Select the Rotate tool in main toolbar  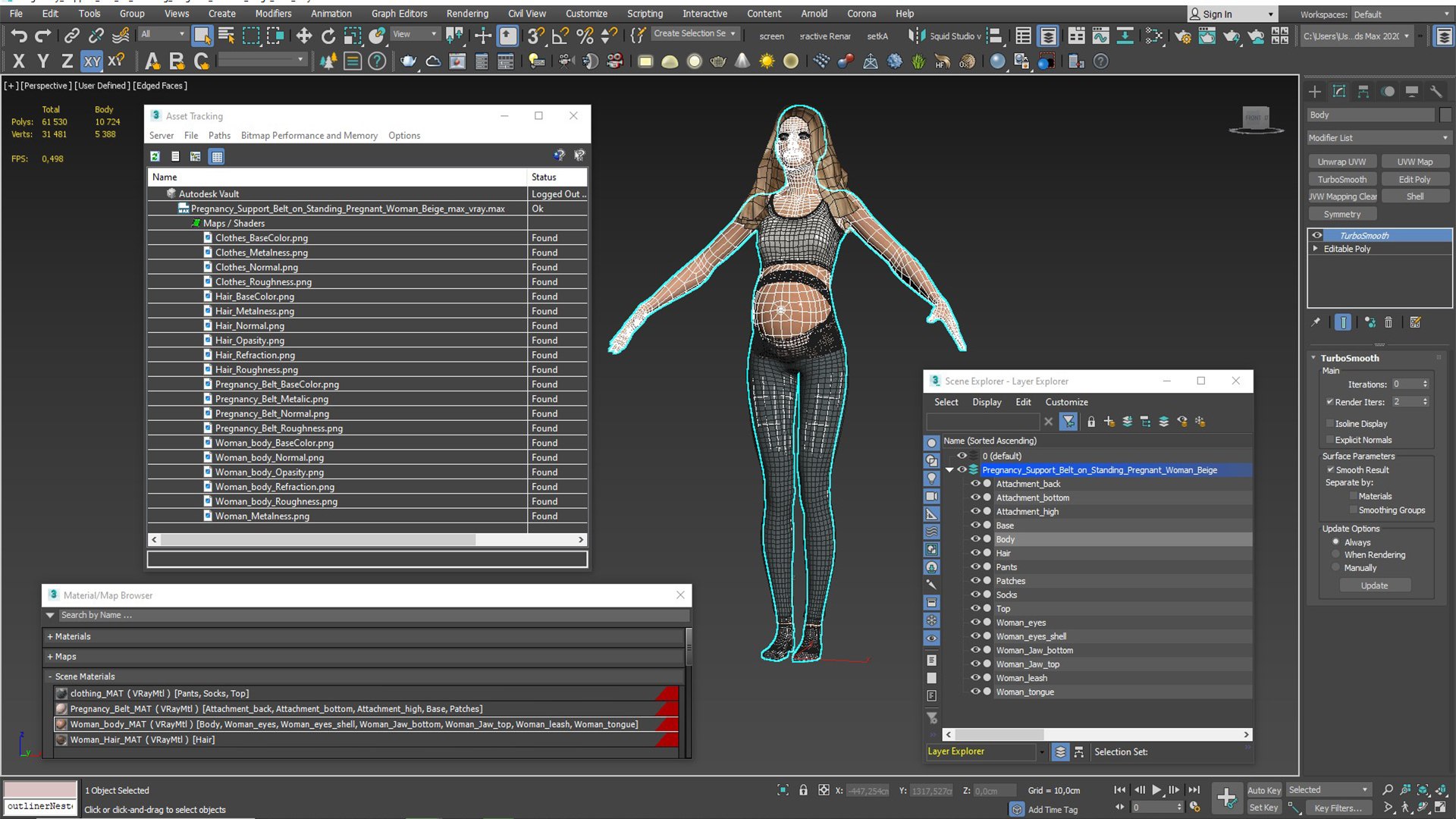(328, 35)
